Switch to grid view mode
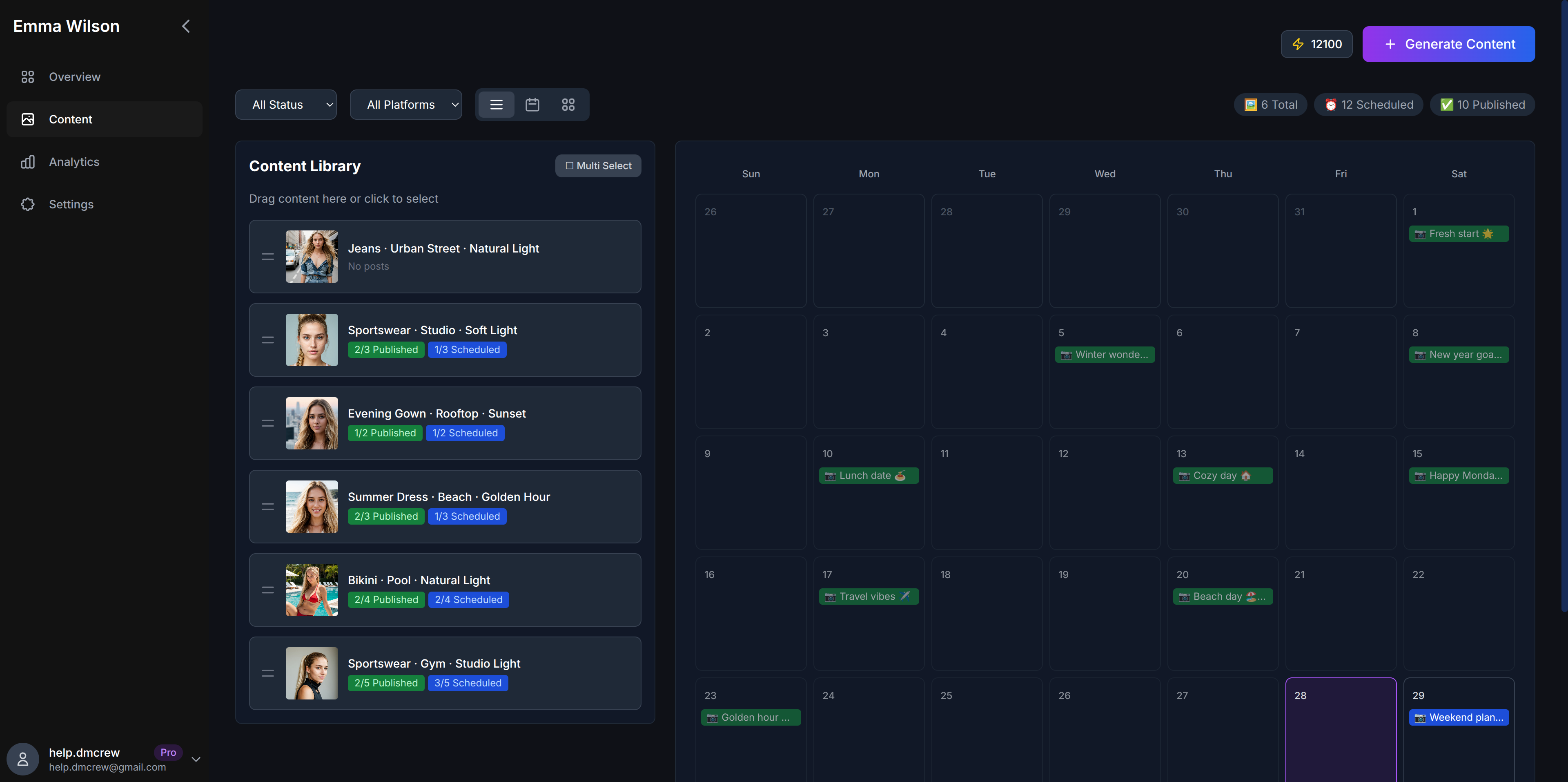The height and width of the screenshot is (782, 1568). (568, 104)
